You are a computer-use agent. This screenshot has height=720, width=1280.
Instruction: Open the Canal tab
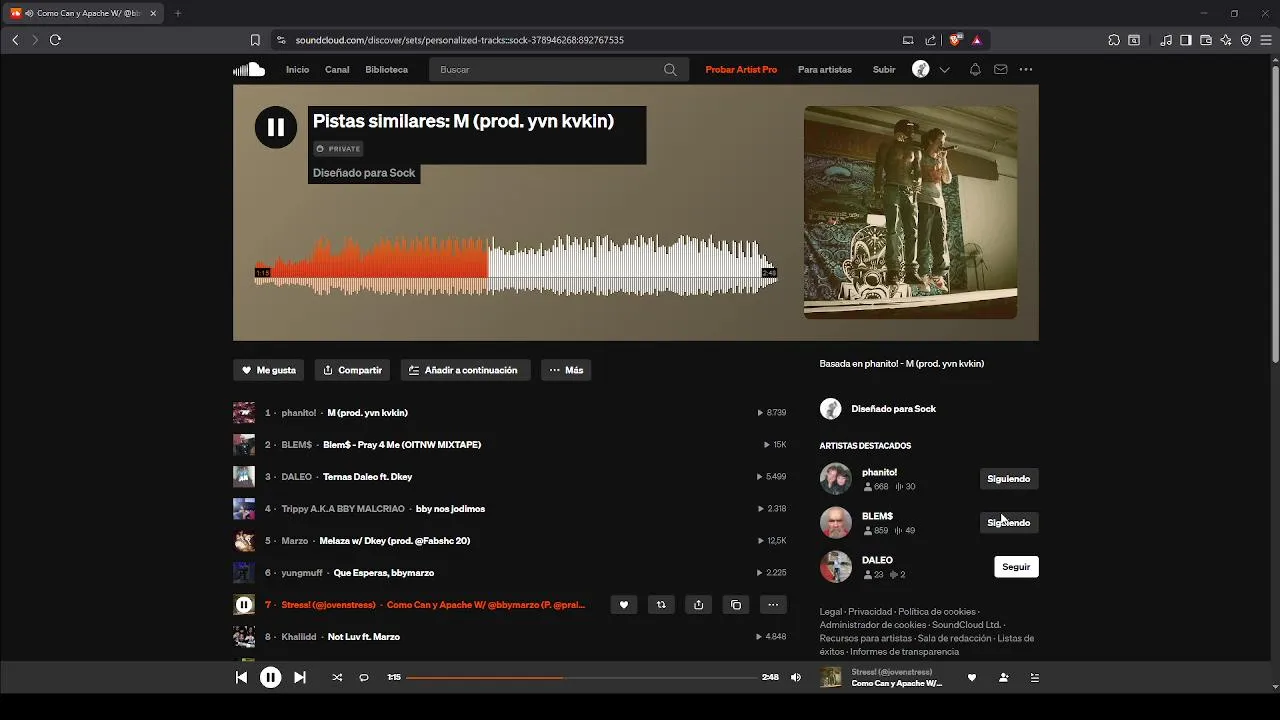(337, 70)
